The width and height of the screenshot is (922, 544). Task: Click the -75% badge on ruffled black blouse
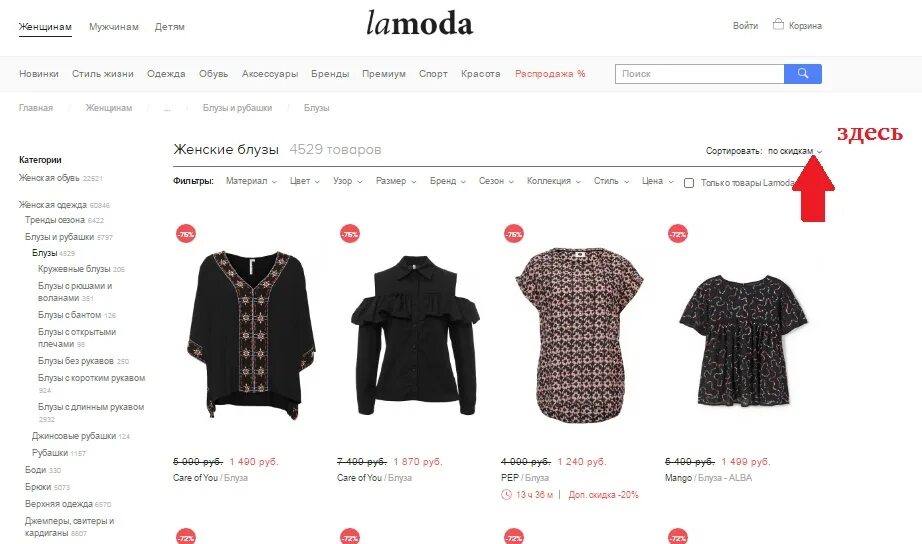click(350, 234)
